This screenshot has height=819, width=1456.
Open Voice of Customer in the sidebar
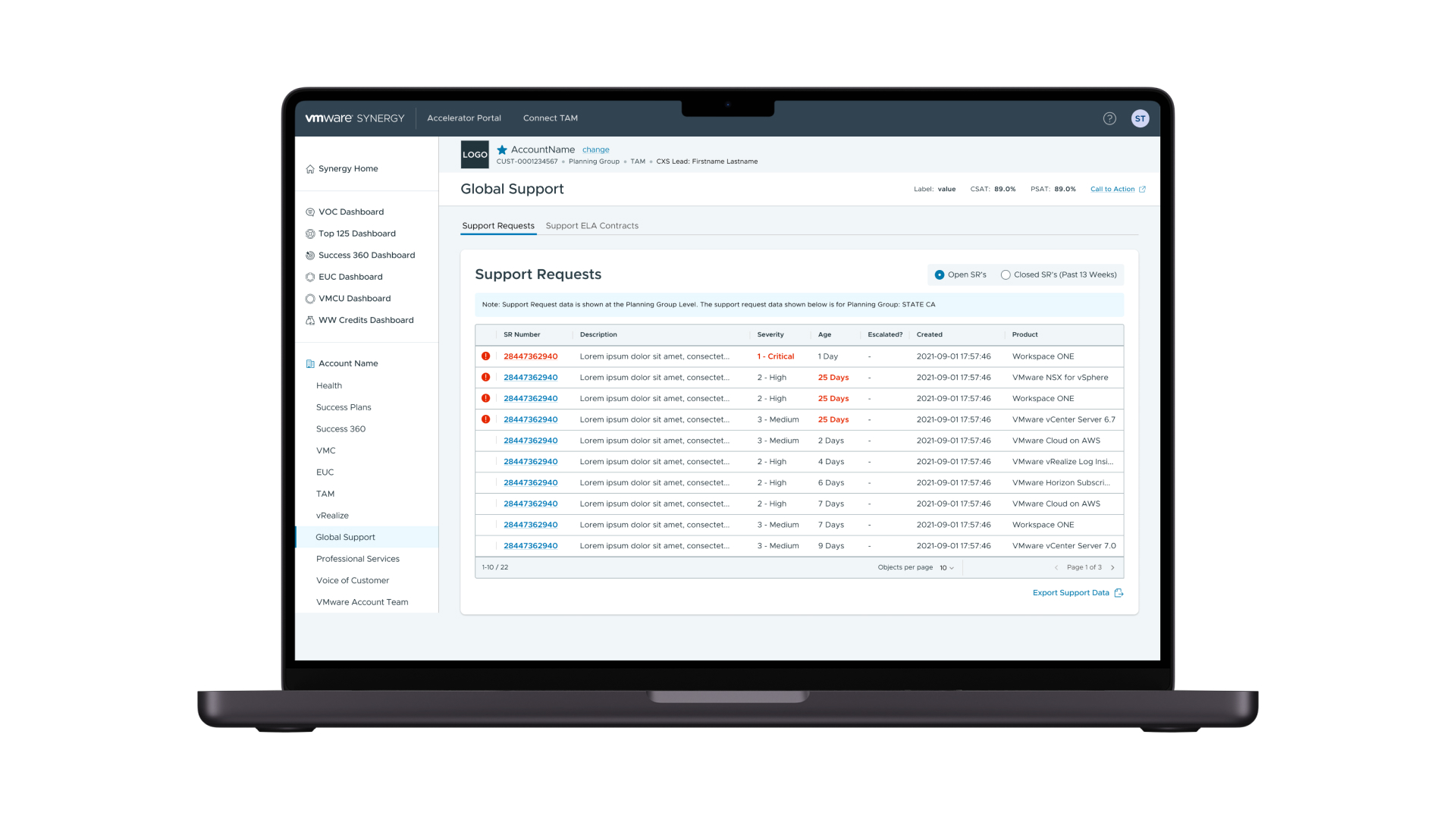[353, 581]
